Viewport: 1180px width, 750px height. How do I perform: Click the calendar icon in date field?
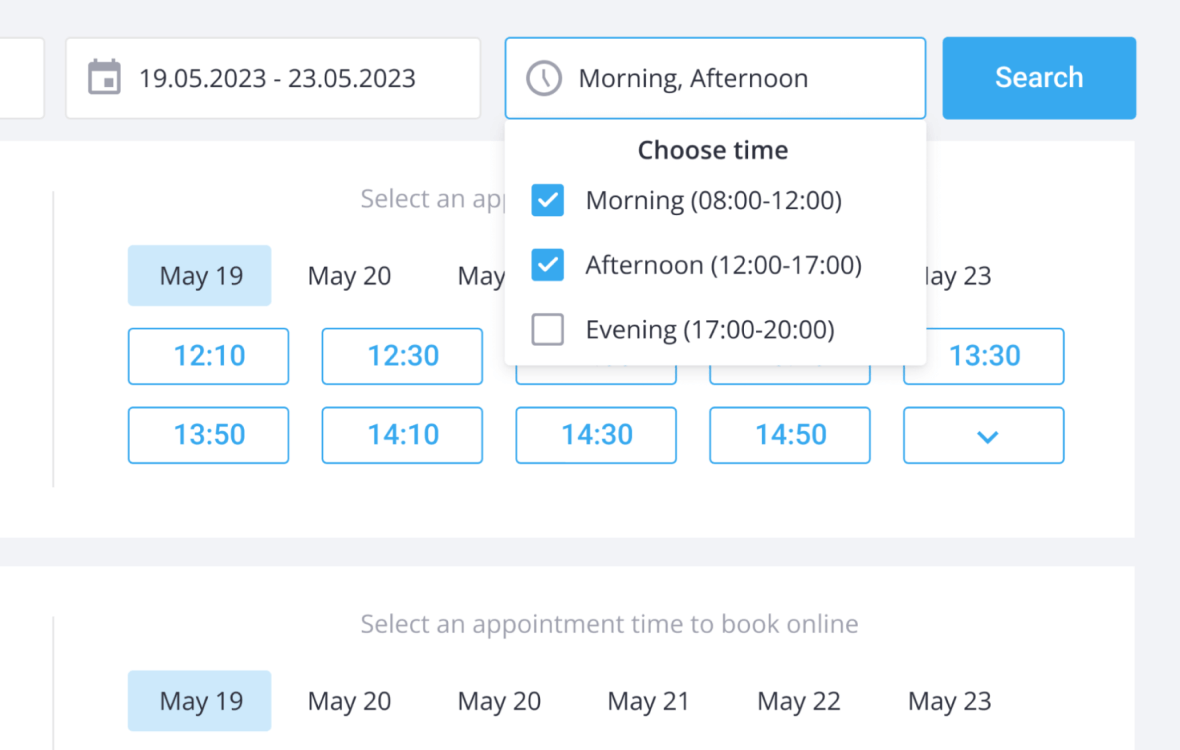pyautogui.click(x=104, y=77)
